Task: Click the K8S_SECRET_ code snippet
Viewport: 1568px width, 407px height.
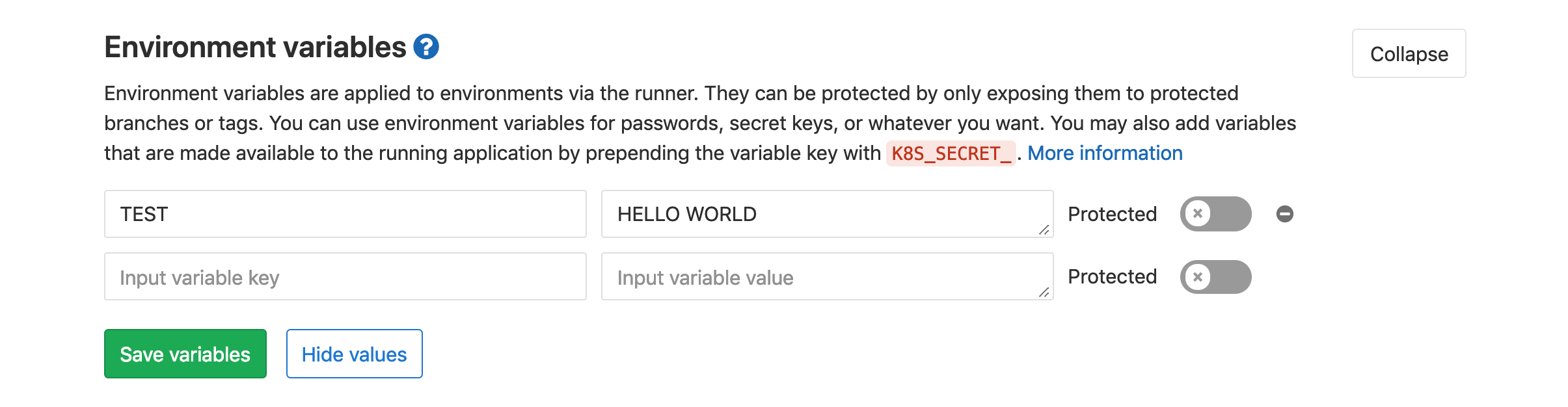Action: (x=951, y=154)
